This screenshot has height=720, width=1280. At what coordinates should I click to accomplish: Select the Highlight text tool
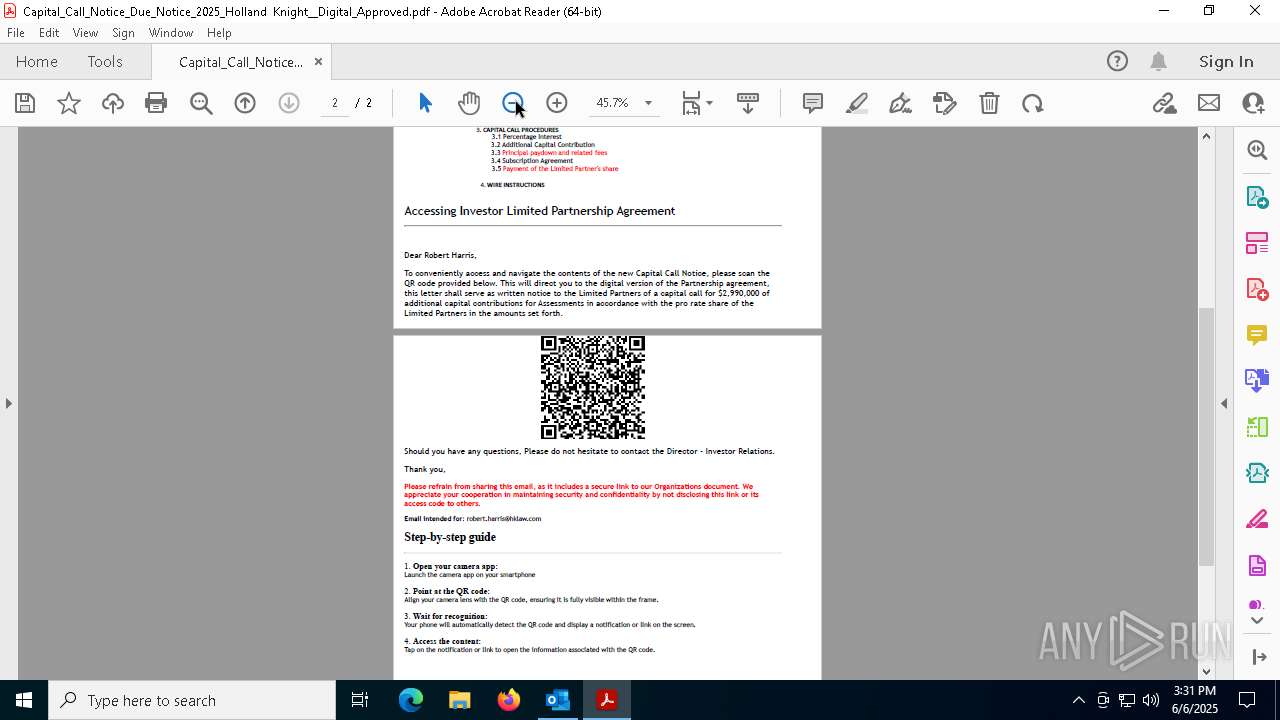[x=857, y=103]
